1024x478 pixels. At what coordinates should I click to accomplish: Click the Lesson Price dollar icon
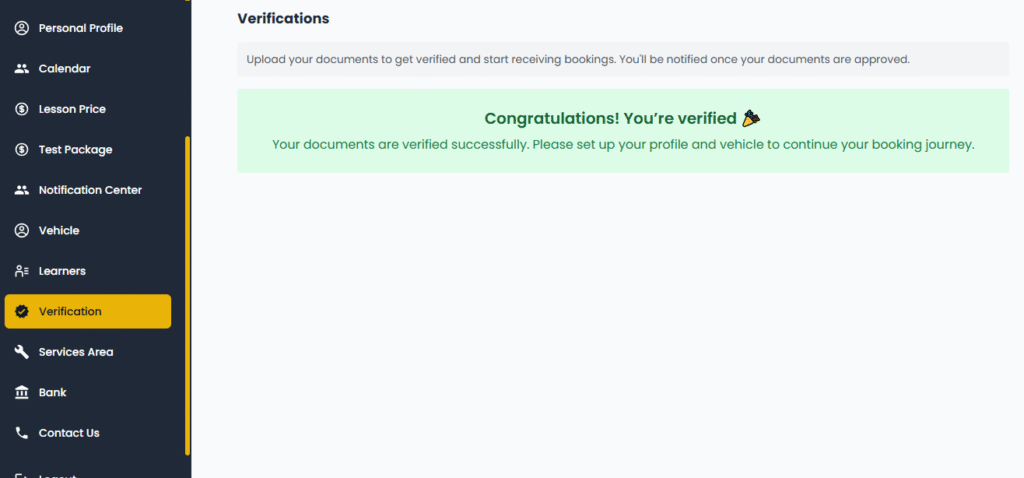coord(22,109)
